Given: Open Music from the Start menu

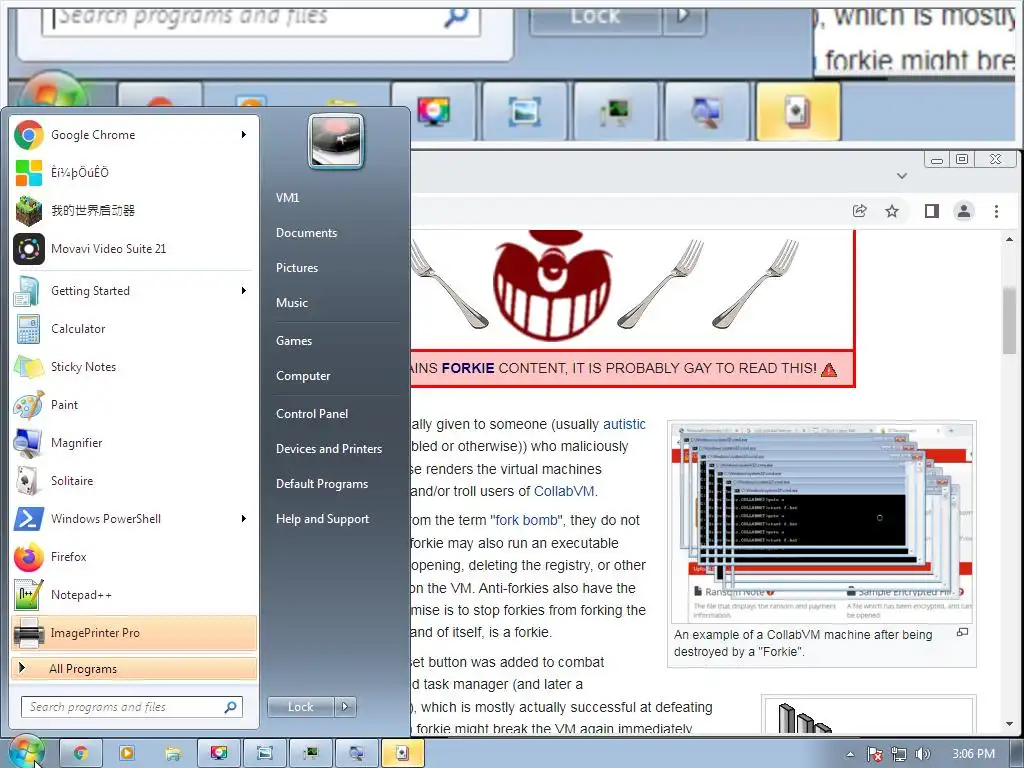Looking at the screenshot, I should 291,302.
